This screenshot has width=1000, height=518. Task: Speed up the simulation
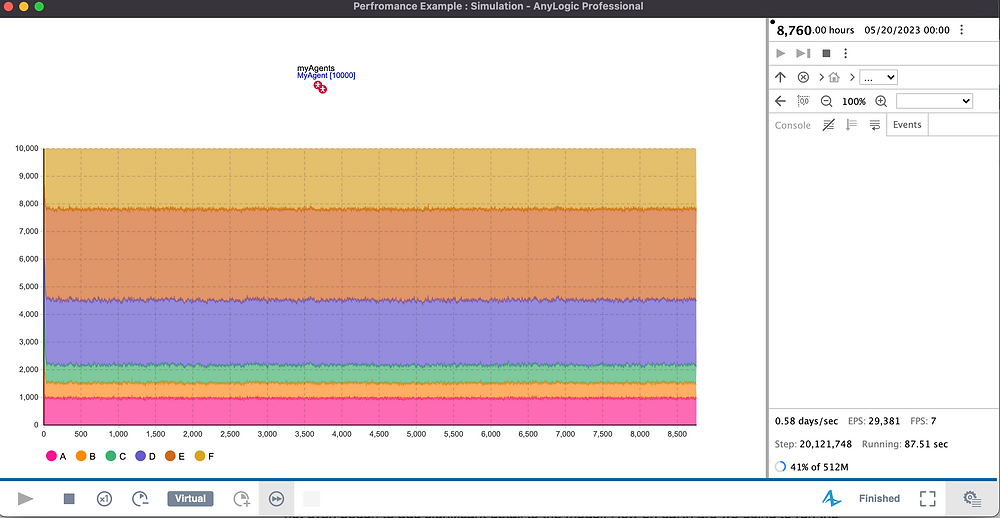click(241, 499)
